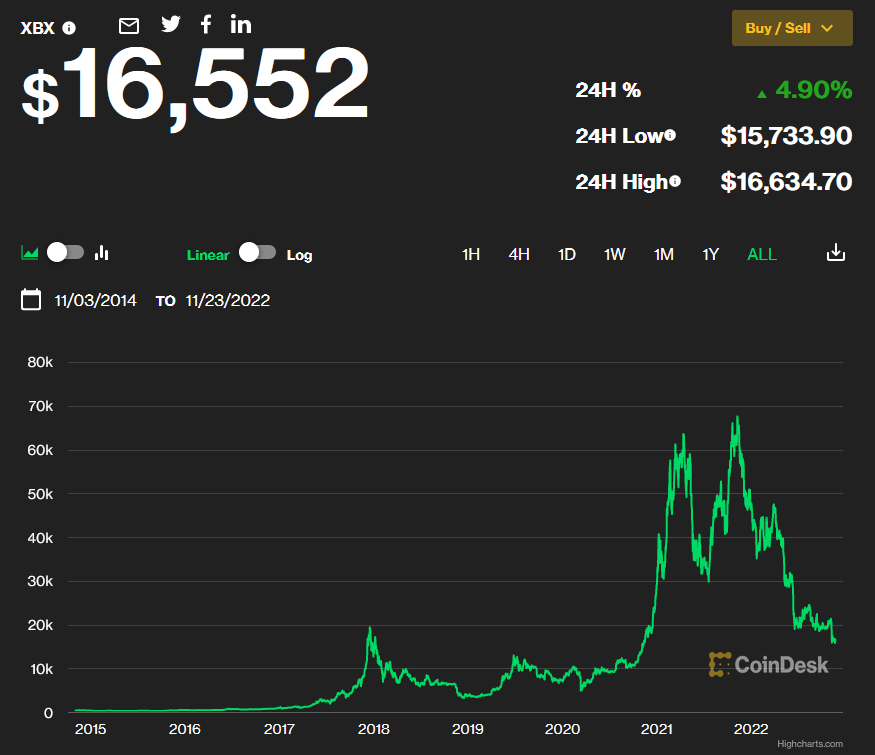Viewport: 875px width, 755px height.
Task: Click the $16,552 price value
Action: (195, 86)
